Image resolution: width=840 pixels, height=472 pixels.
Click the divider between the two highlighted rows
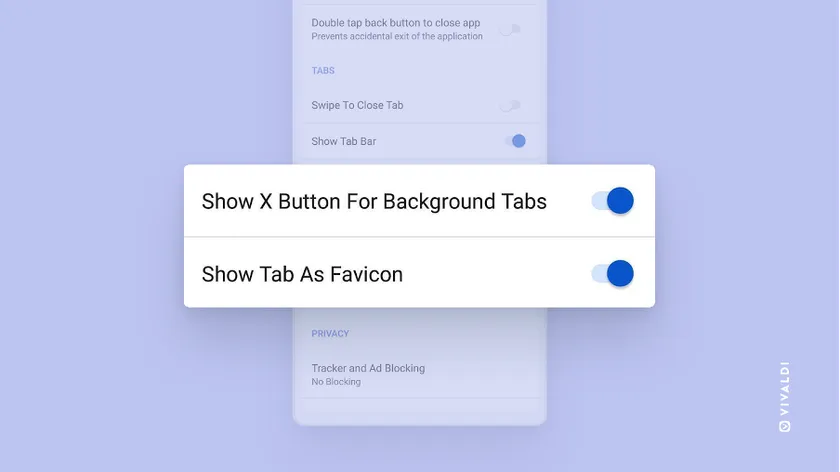click(x=419, y=236)
